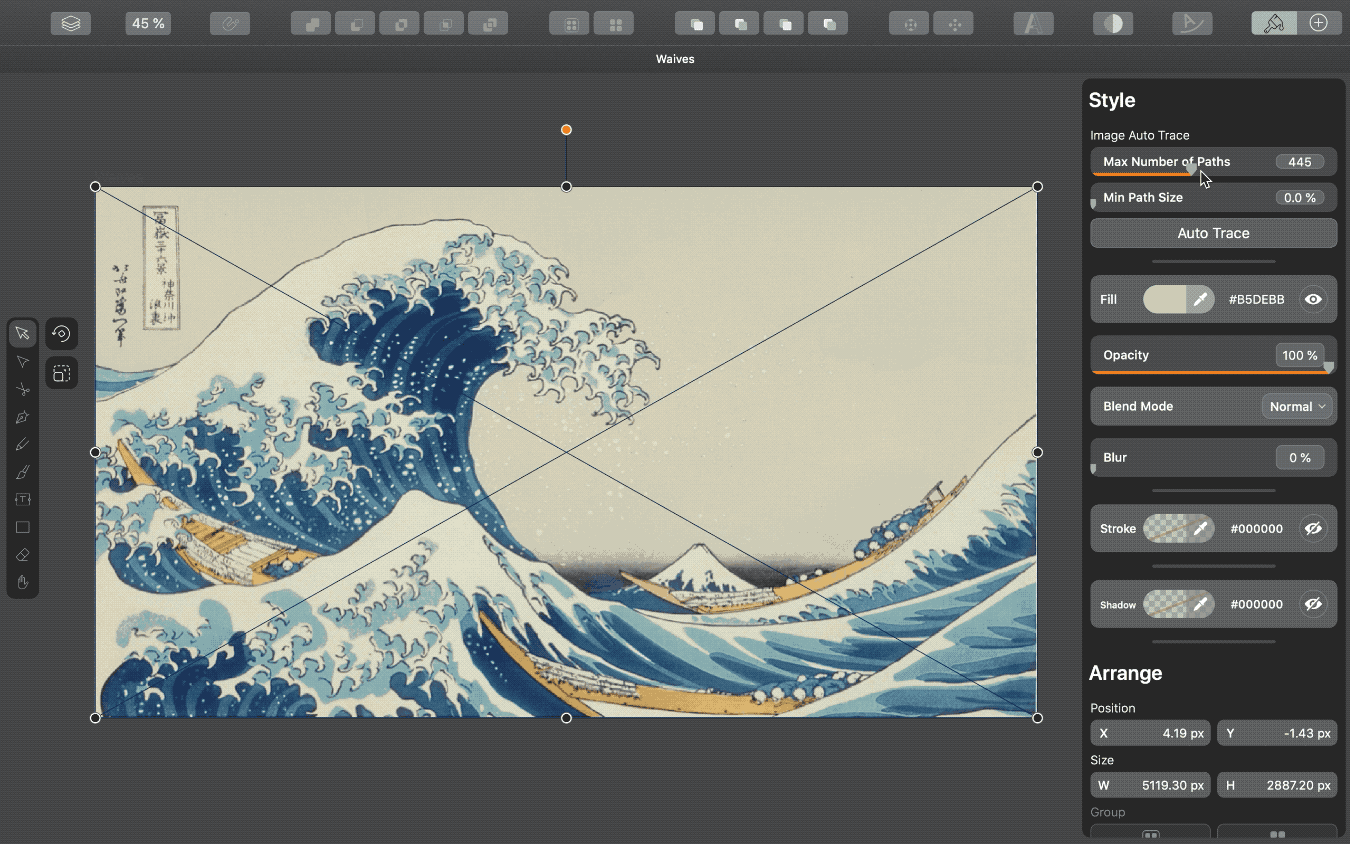This screenshot has width=1350, height=844.
Task: Open the 45 % zoom level control
Action: 148,23
